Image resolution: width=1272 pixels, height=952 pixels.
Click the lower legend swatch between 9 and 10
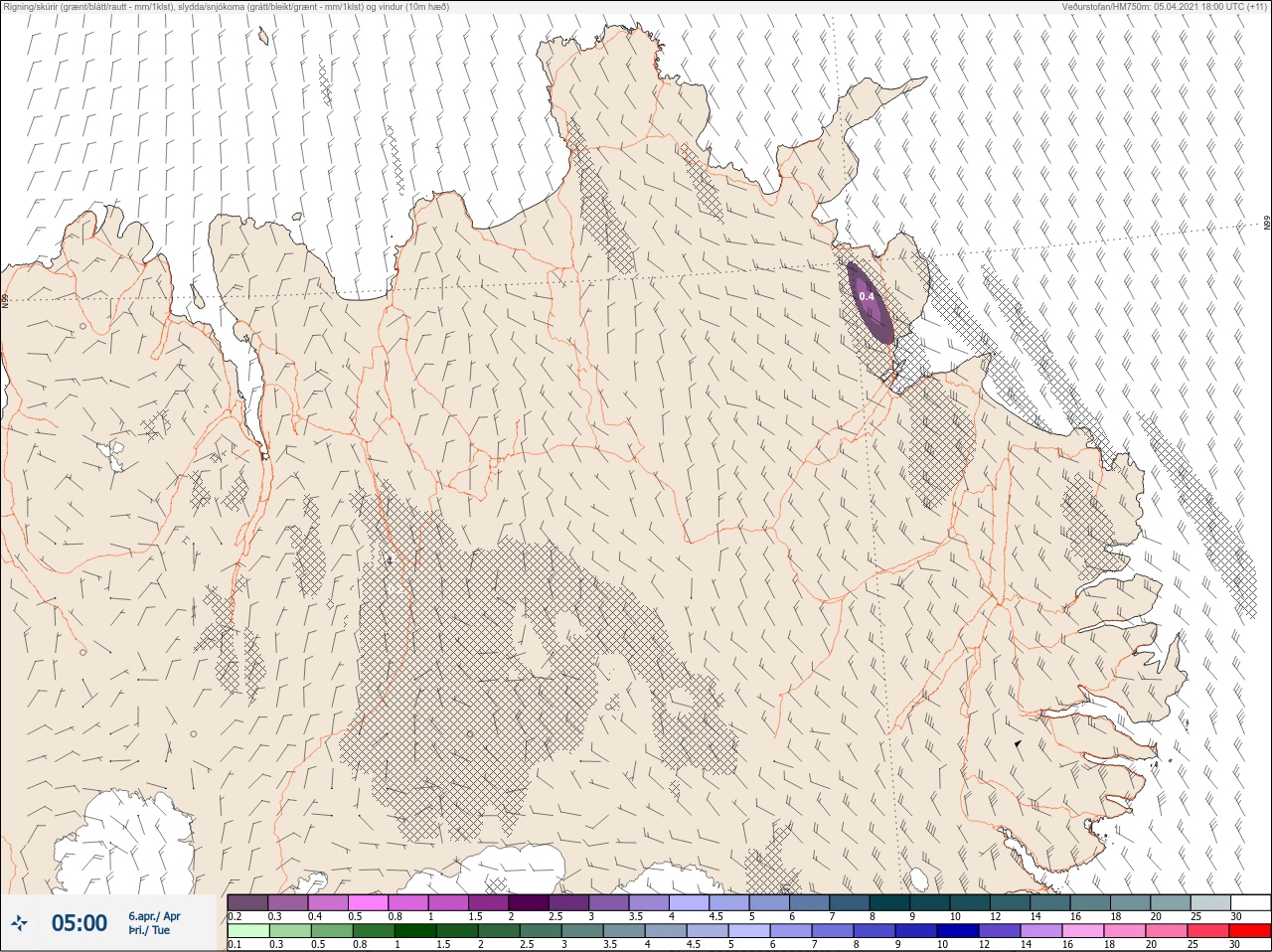(x=916, y=931)
